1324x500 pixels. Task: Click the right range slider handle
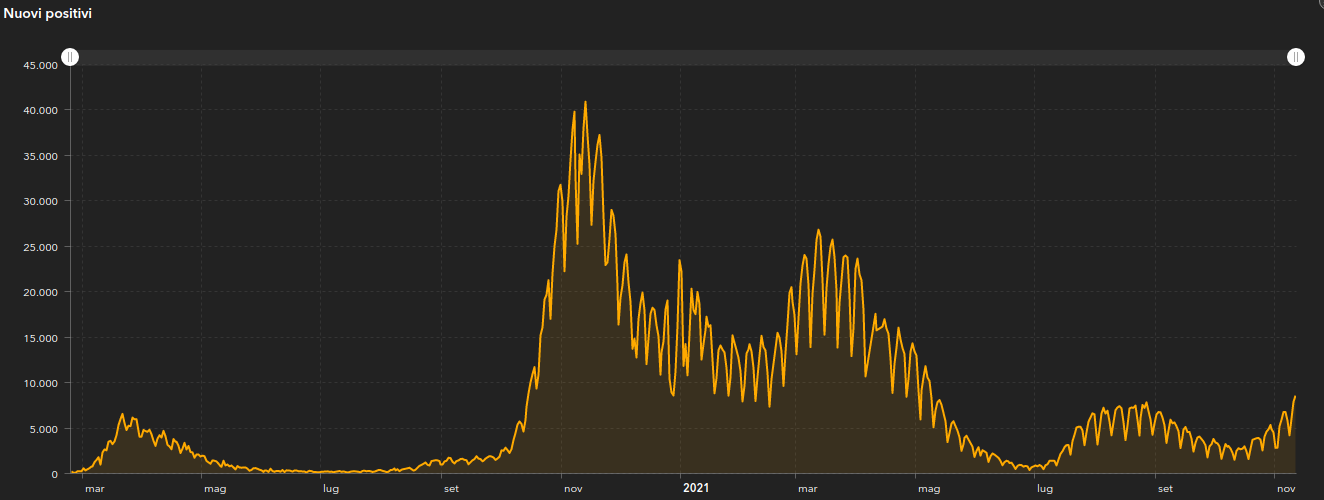coord(1295,57)
